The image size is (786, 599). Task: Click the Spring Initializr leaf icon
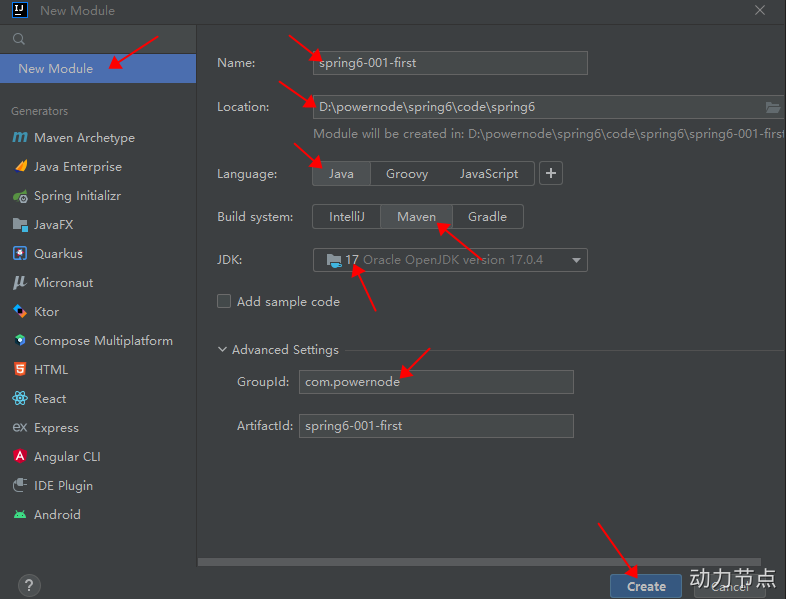pyautogui.click(x=20, y=196)
